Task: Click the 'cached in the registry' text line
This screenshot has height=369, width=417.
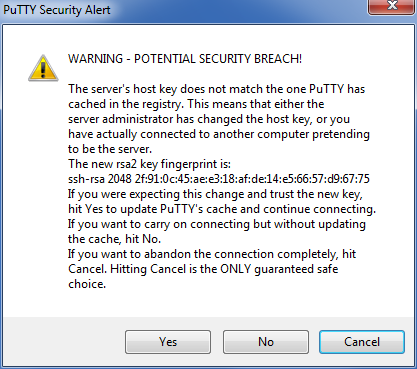Action: 196,104
